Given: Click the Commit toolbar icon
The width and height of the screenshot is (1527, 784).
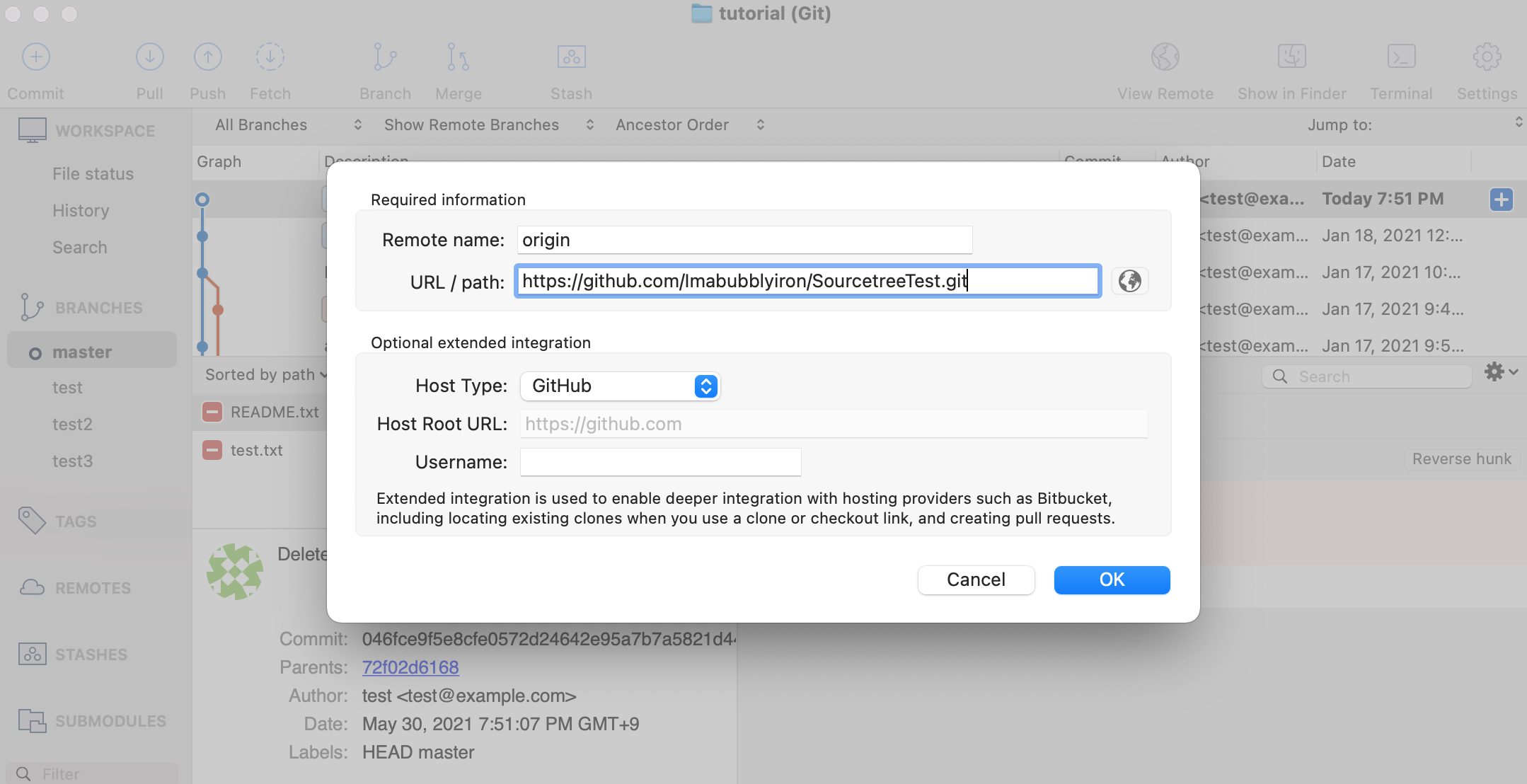Looking at the screenshot, I should click(x=35, y=57).
